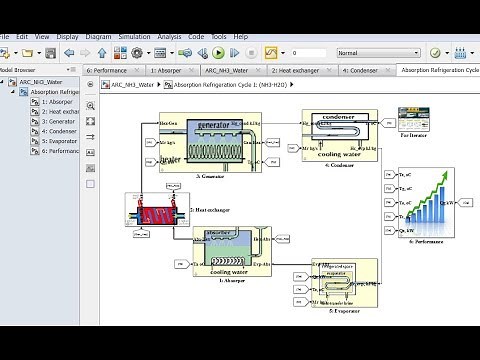480x360 pixels.
Task: Open the Display menu
Action: tap(67, 37)
